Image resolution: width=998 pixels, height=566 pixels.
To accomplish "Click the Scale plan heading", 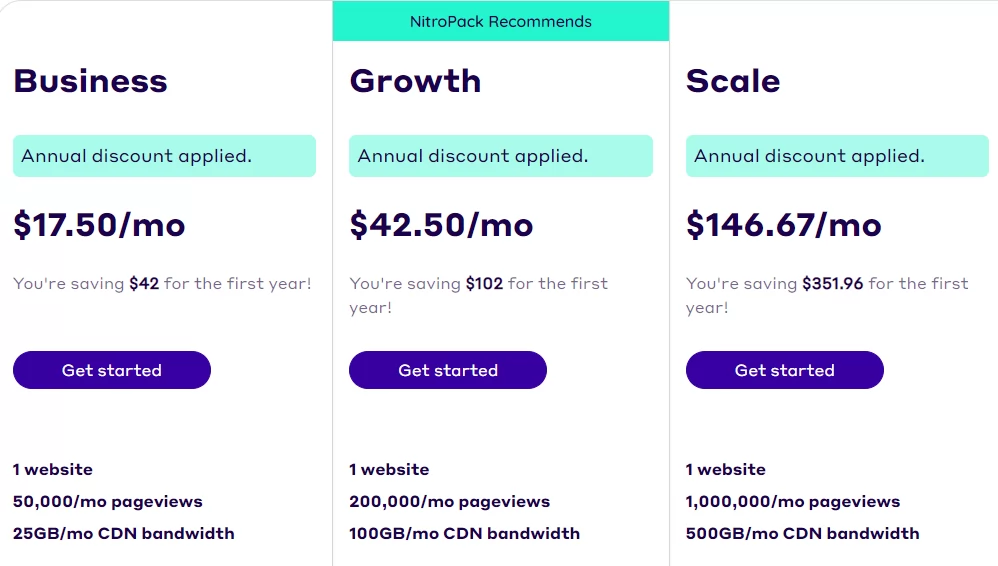I will pos(733,81).
